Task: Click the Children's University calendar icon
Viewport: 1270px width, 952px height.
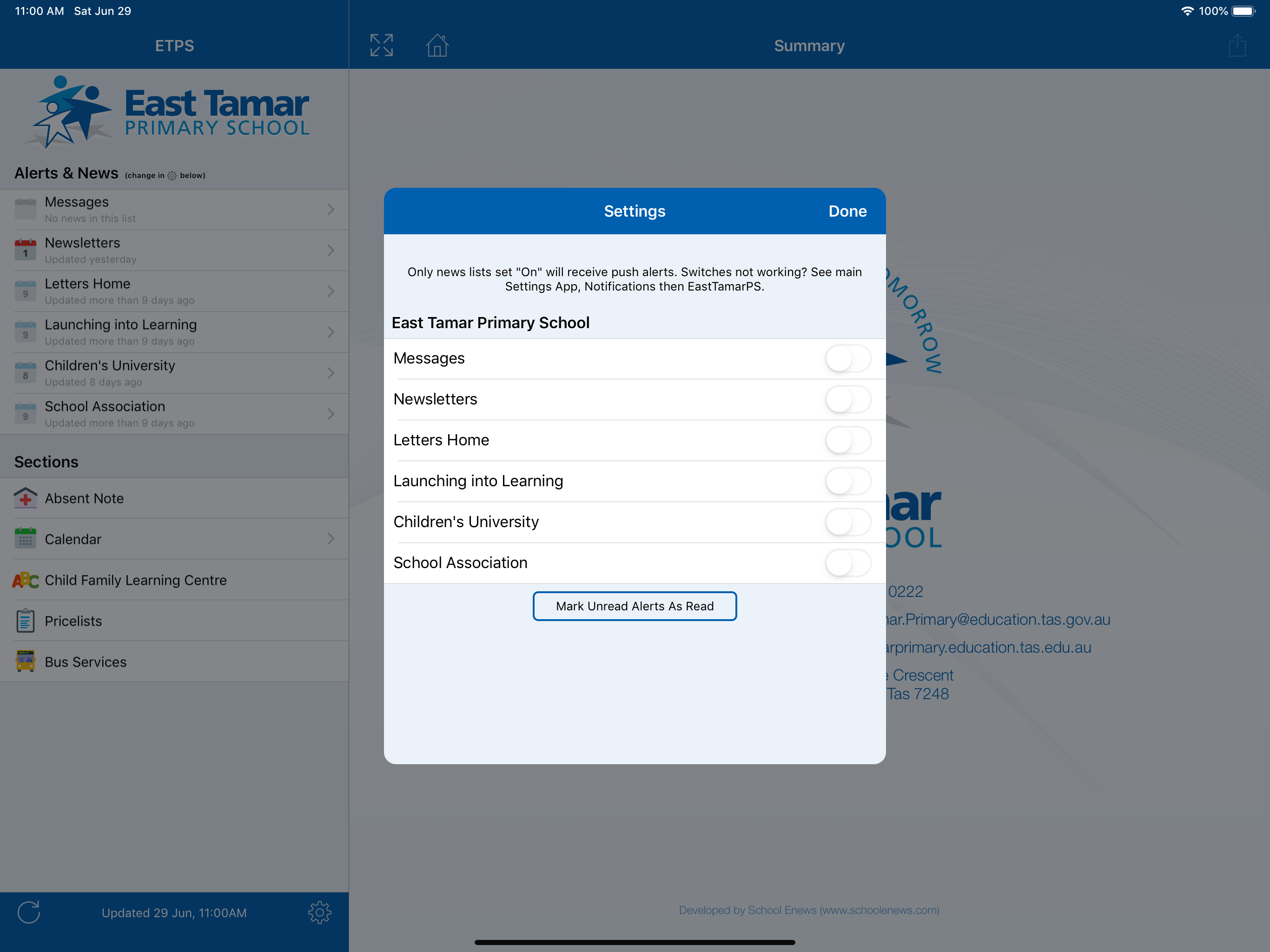Action: 25,372
